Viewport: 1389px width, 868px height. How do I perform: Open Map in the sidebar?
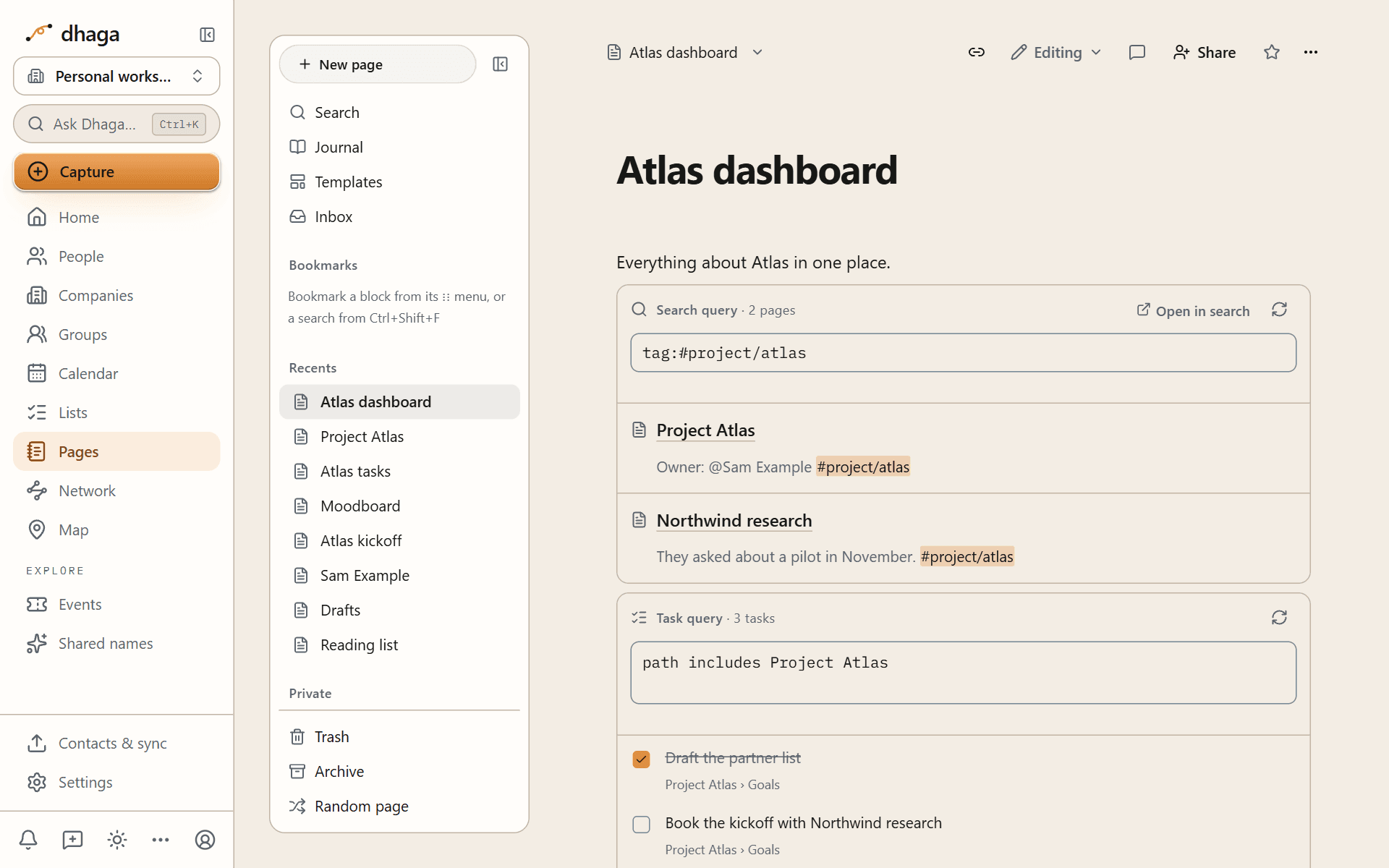coord(116,529)
